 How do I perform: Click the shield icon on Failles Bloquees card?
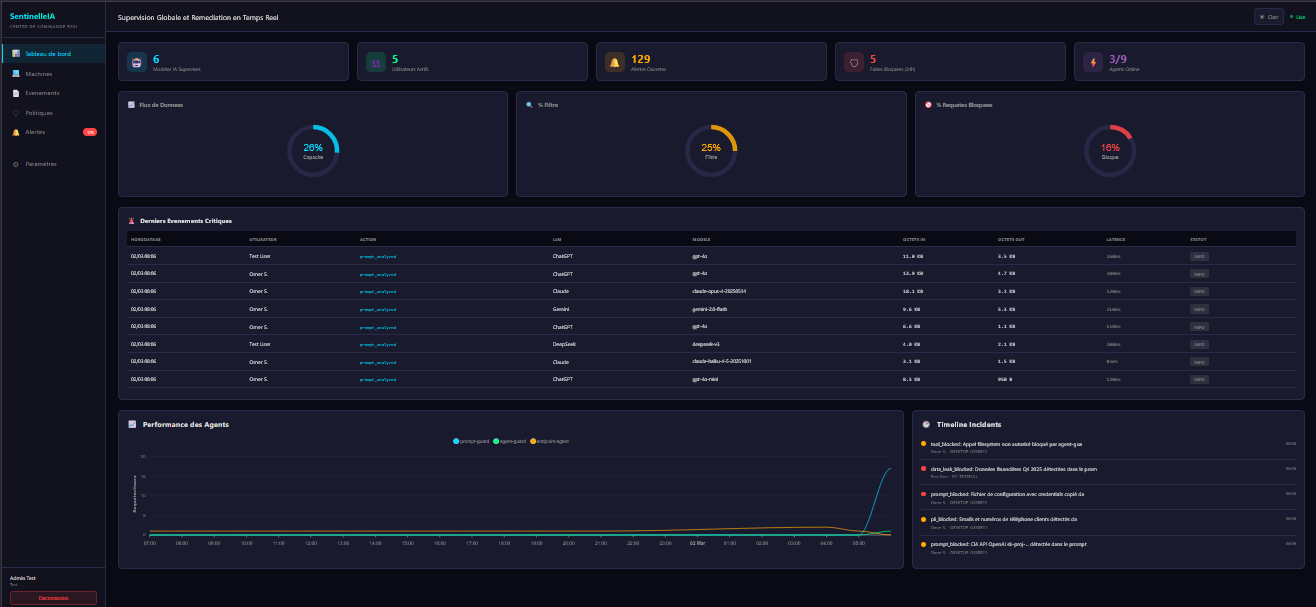853,61
